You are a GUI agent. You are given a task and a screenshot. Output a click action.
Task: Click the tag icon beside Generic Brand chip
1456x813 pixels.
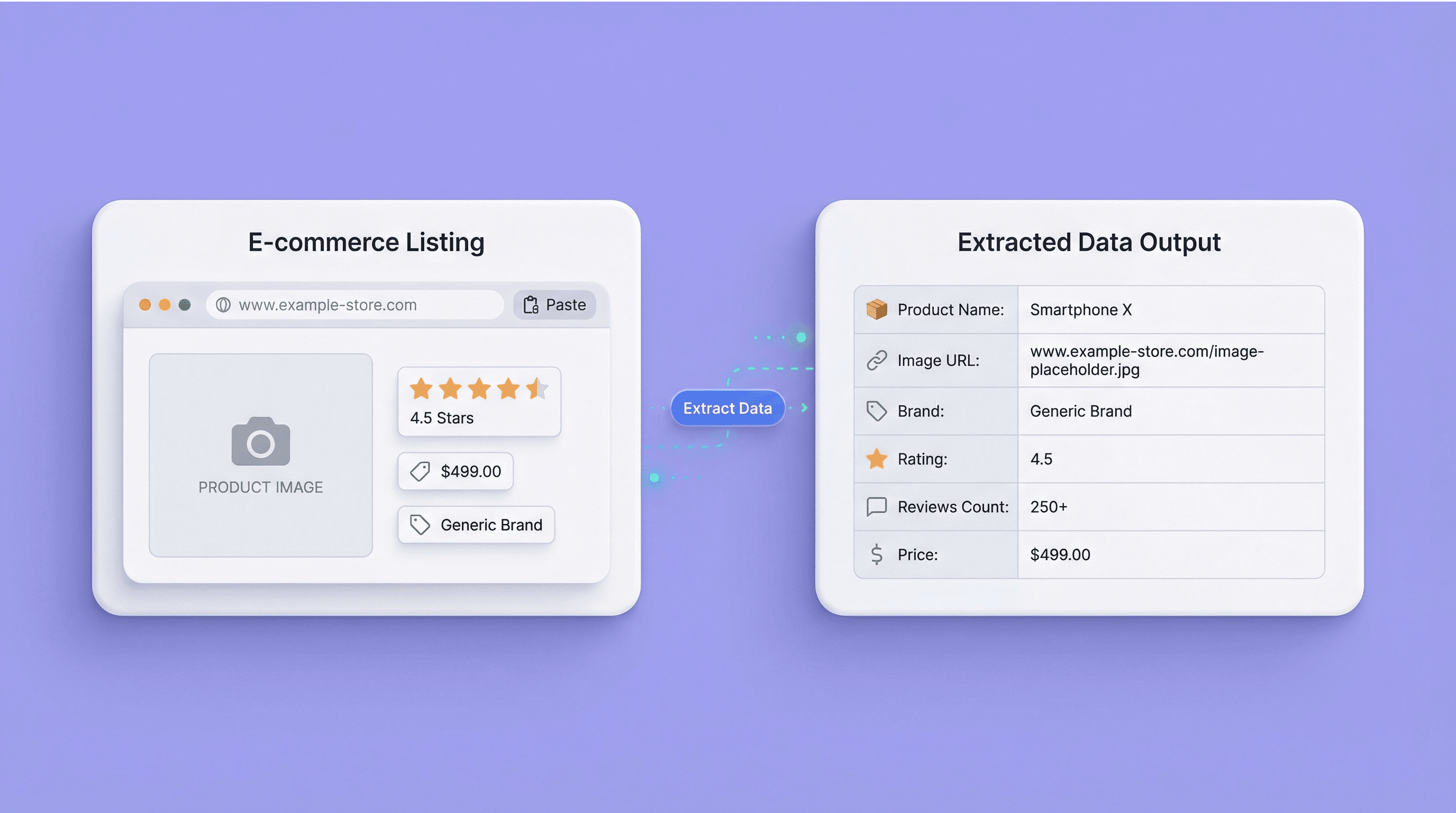point(420,525)
